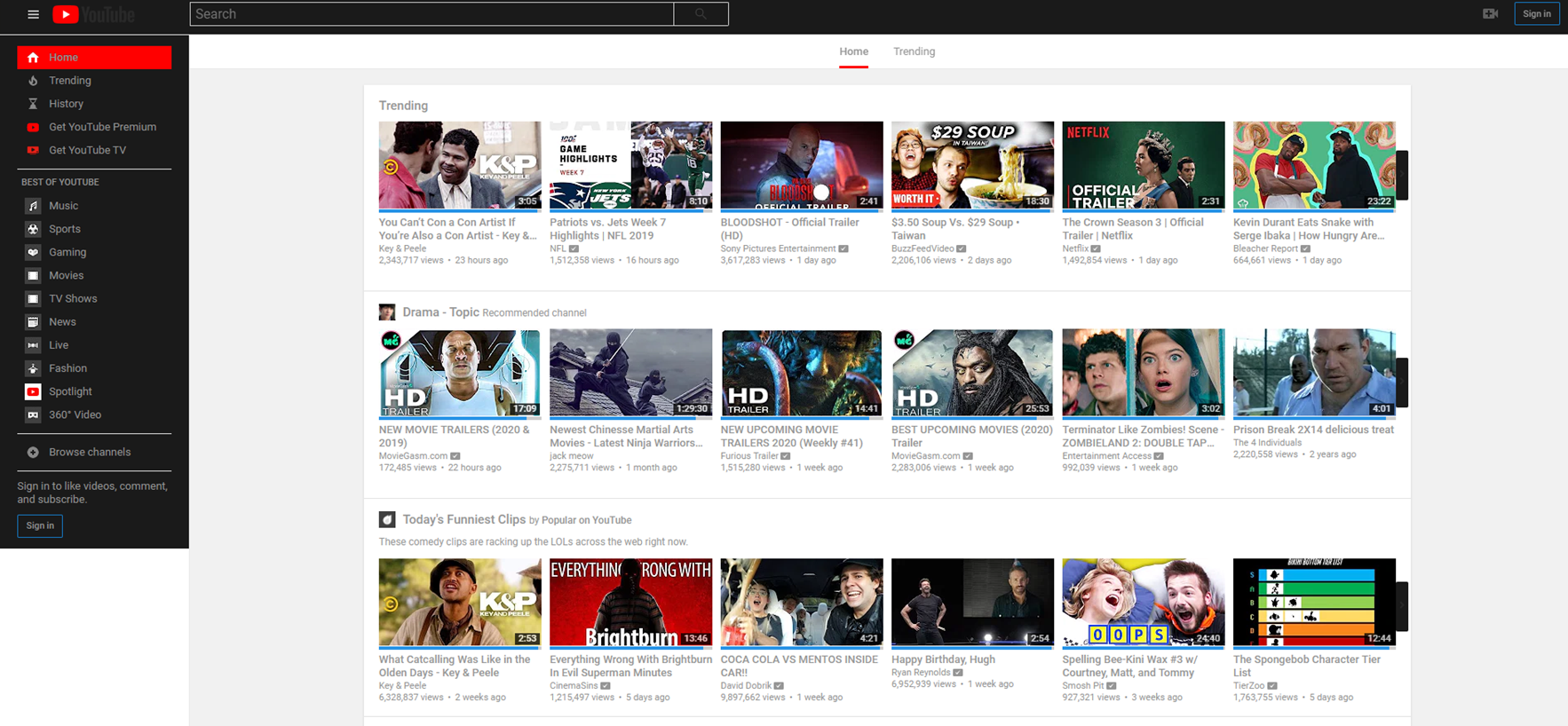Image resolution: width=1568 pixels, height=726 pixels.
Task: Open the hamburger guide menu
Action: (33, 14)
